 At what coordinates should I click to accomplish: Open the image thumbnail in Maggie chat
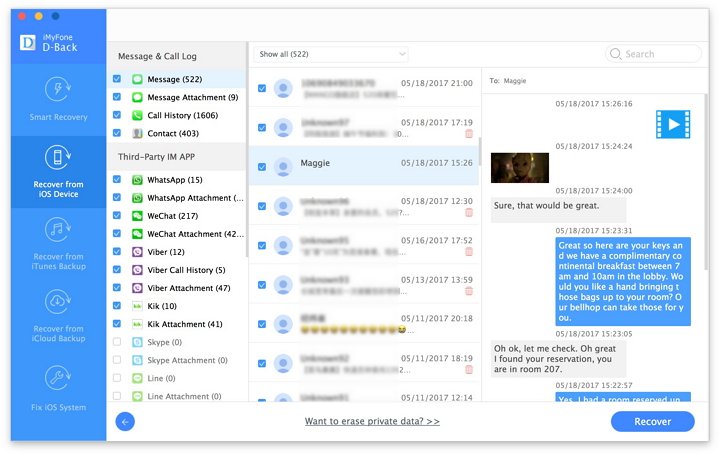click(x=519, y=168)
